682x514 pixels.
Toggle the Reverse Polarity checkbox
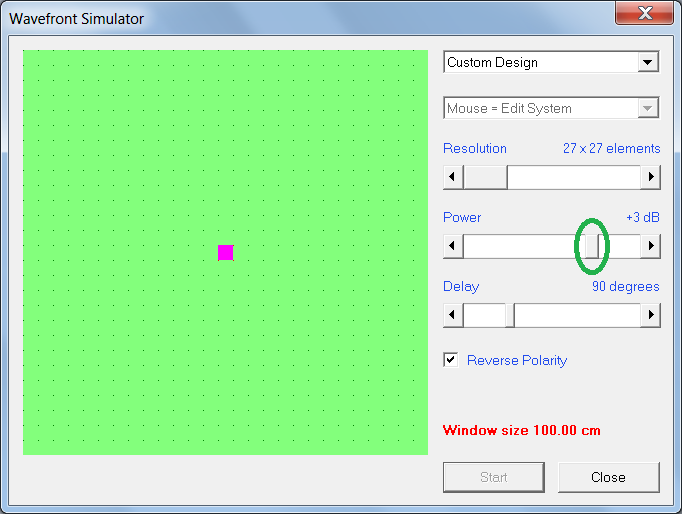coord(451,360)
